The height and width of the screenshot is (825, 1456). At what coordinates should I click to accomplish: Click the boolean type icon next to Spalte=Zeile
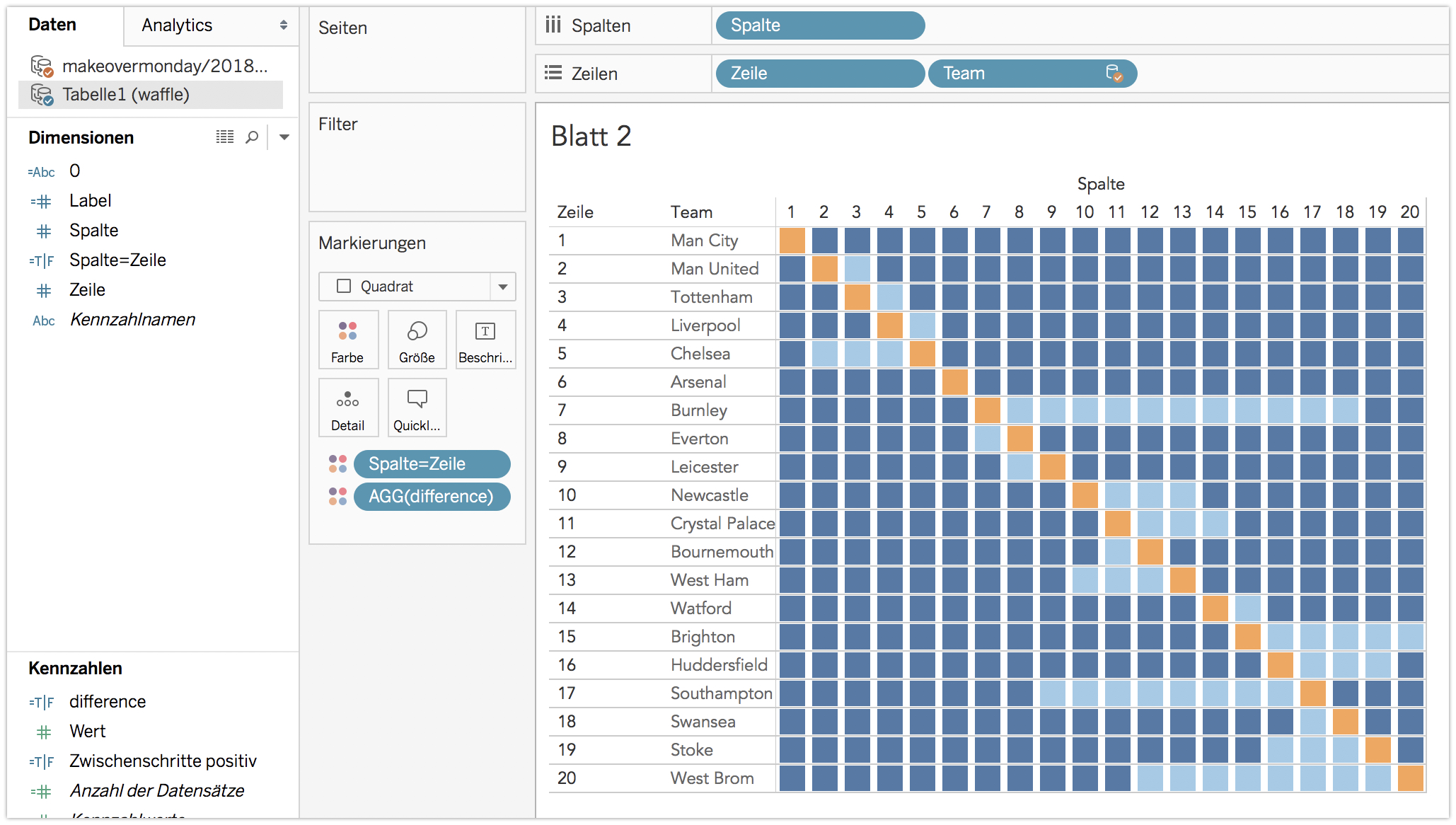41,261
